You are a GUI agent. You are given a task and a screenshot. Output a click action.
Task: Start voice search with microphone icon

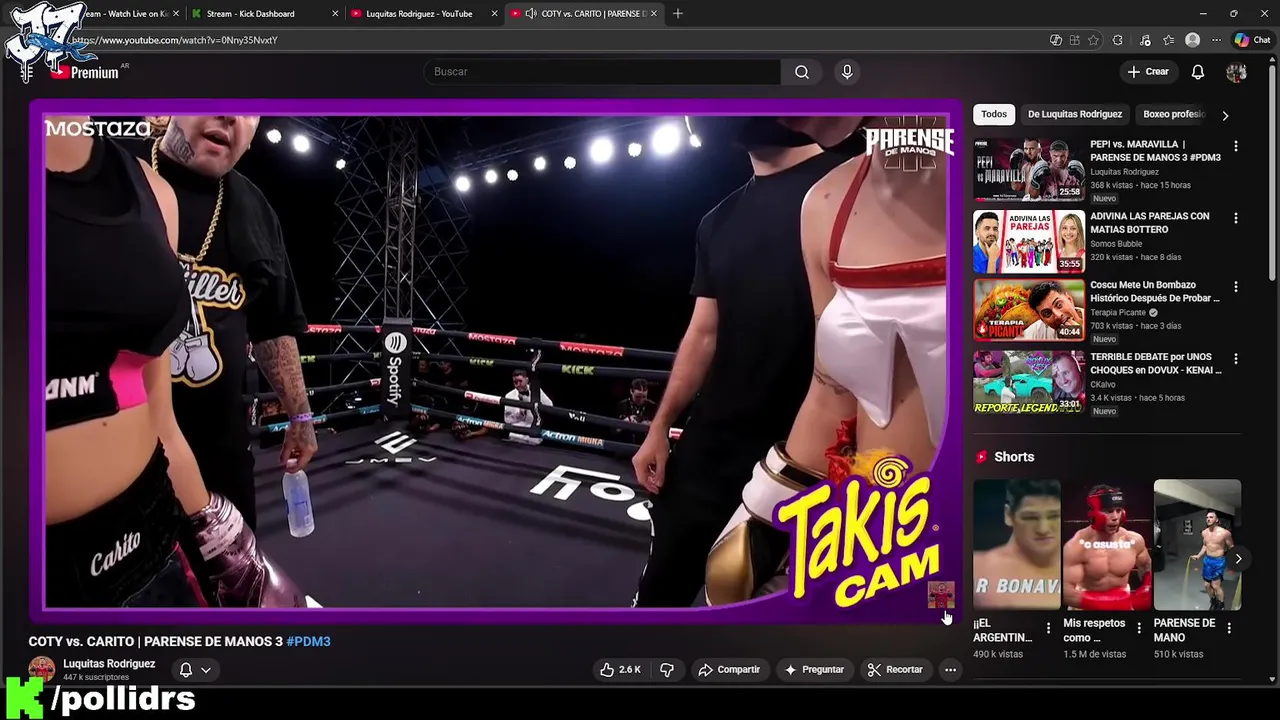[847, 72]
